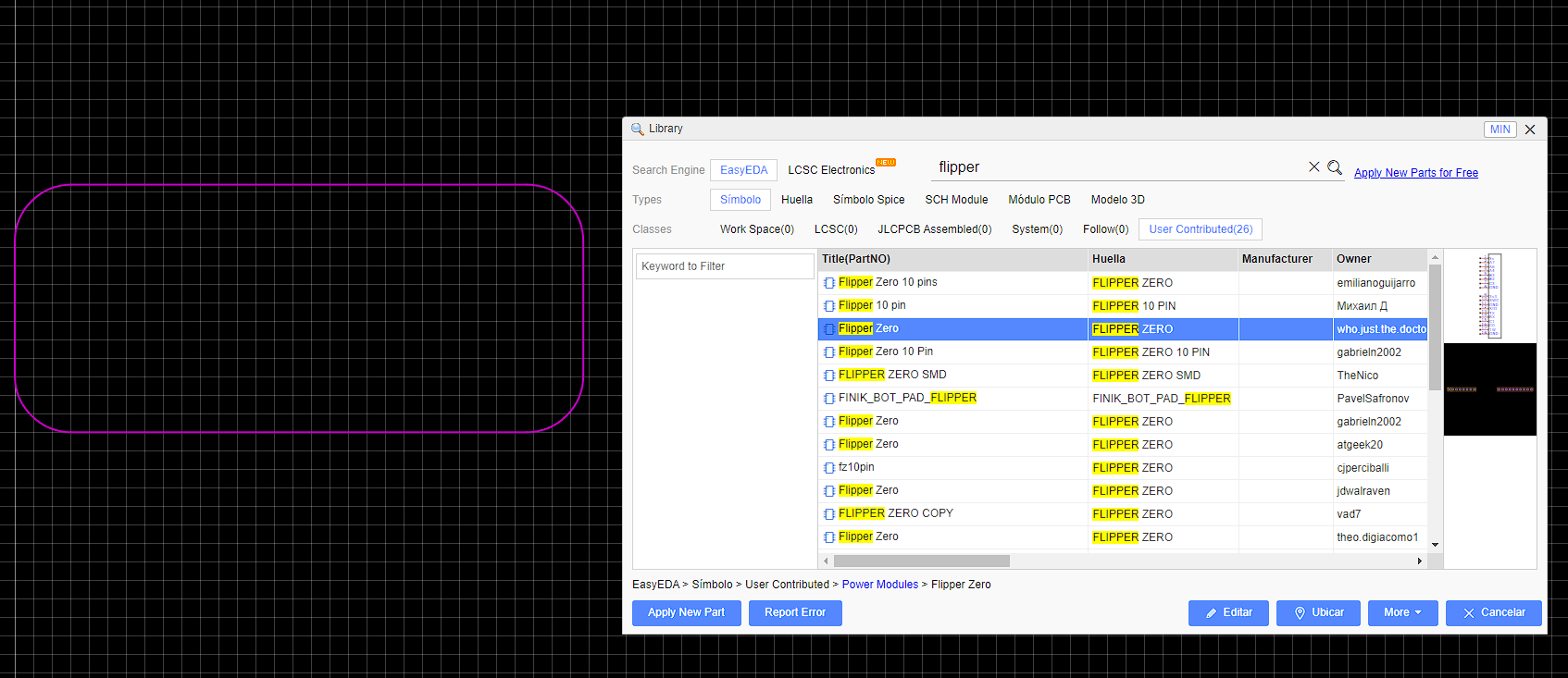Screen dimensions: 1568x678
Task: Click the magnifier search icon beside flipper
Action: (x=1335, y=167)
